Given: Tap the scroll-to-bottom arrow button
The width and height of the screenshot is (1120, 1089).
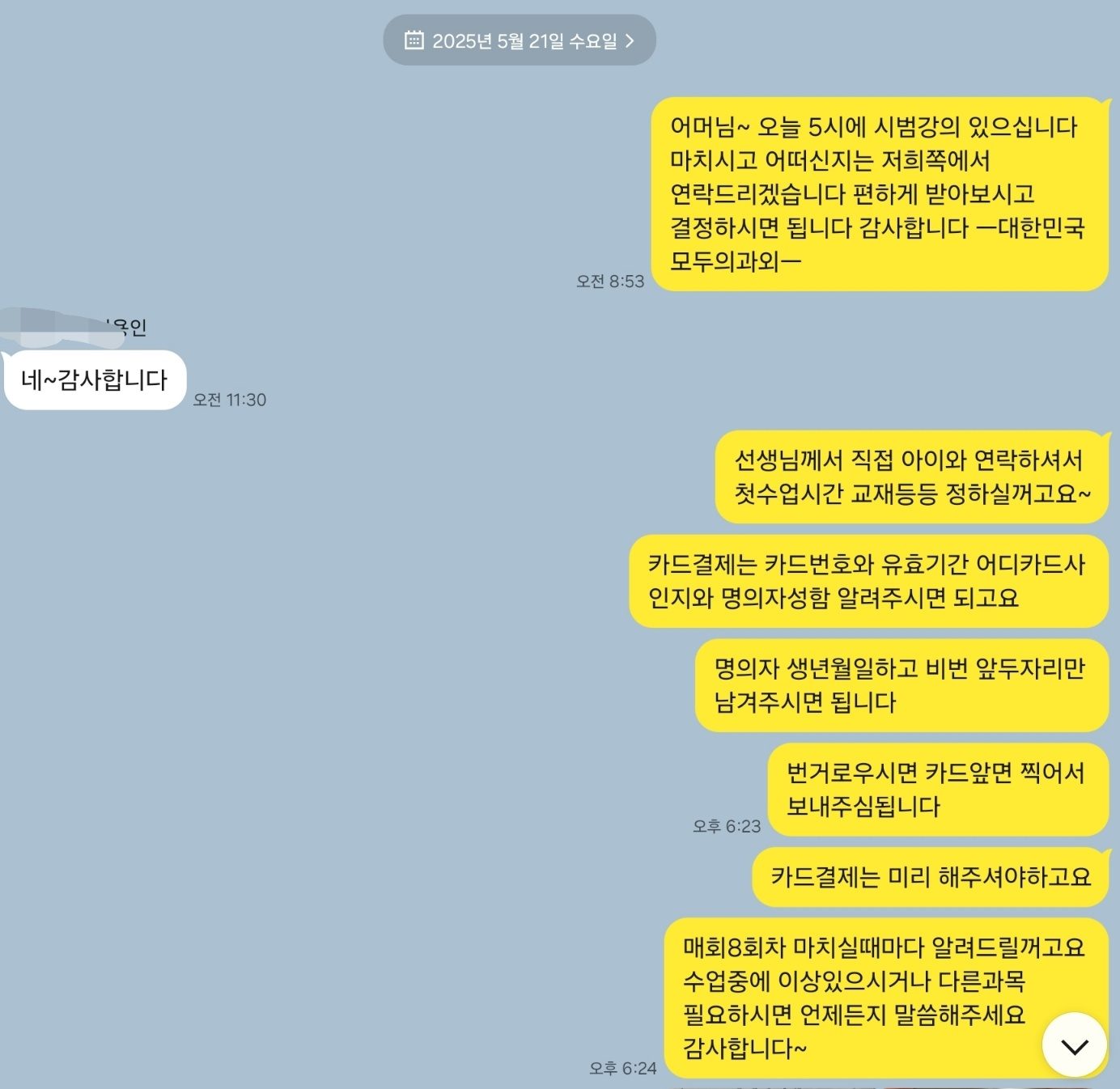Looking at the screenshot, I should [1074, 1045].
